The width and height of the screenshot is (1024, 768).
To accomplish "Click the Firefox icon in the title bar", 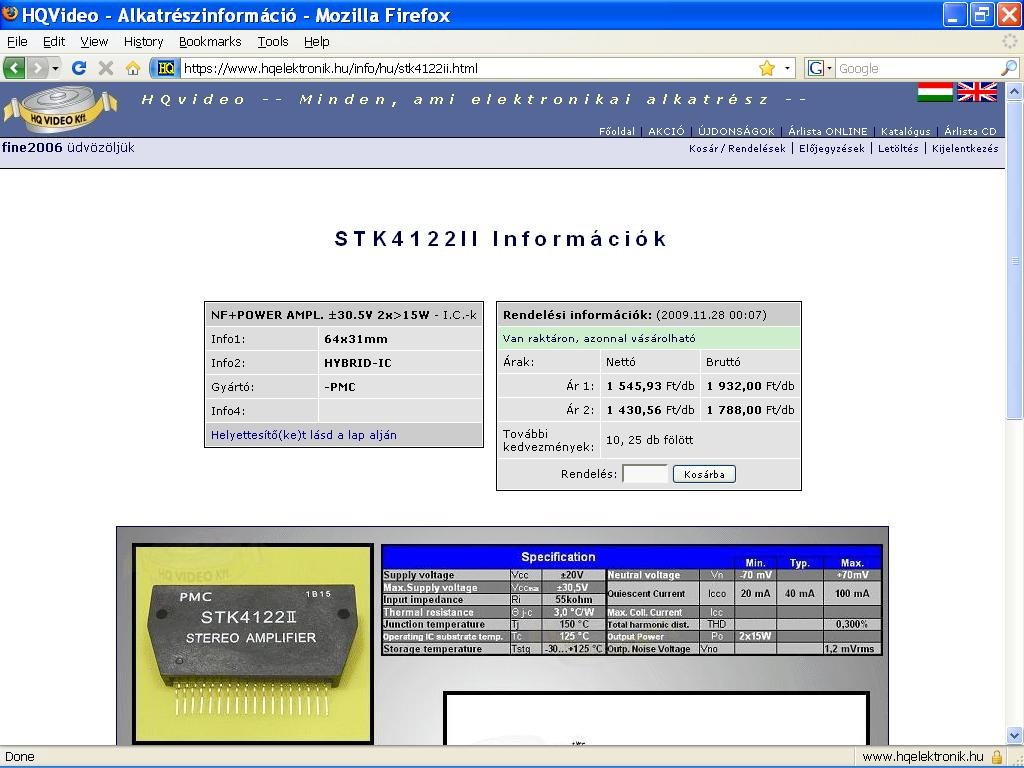I will [10, 14].
